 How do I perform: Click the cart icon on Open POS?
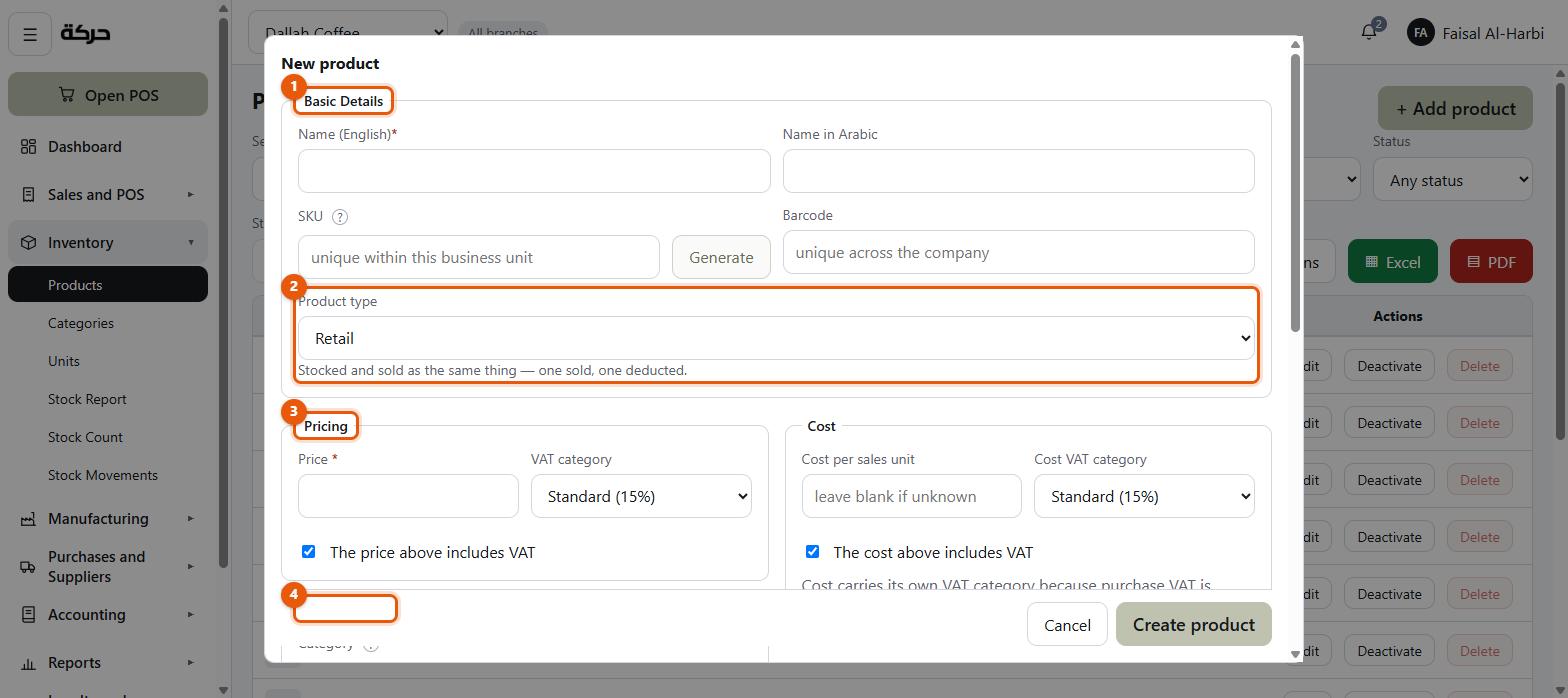point(66,95)
